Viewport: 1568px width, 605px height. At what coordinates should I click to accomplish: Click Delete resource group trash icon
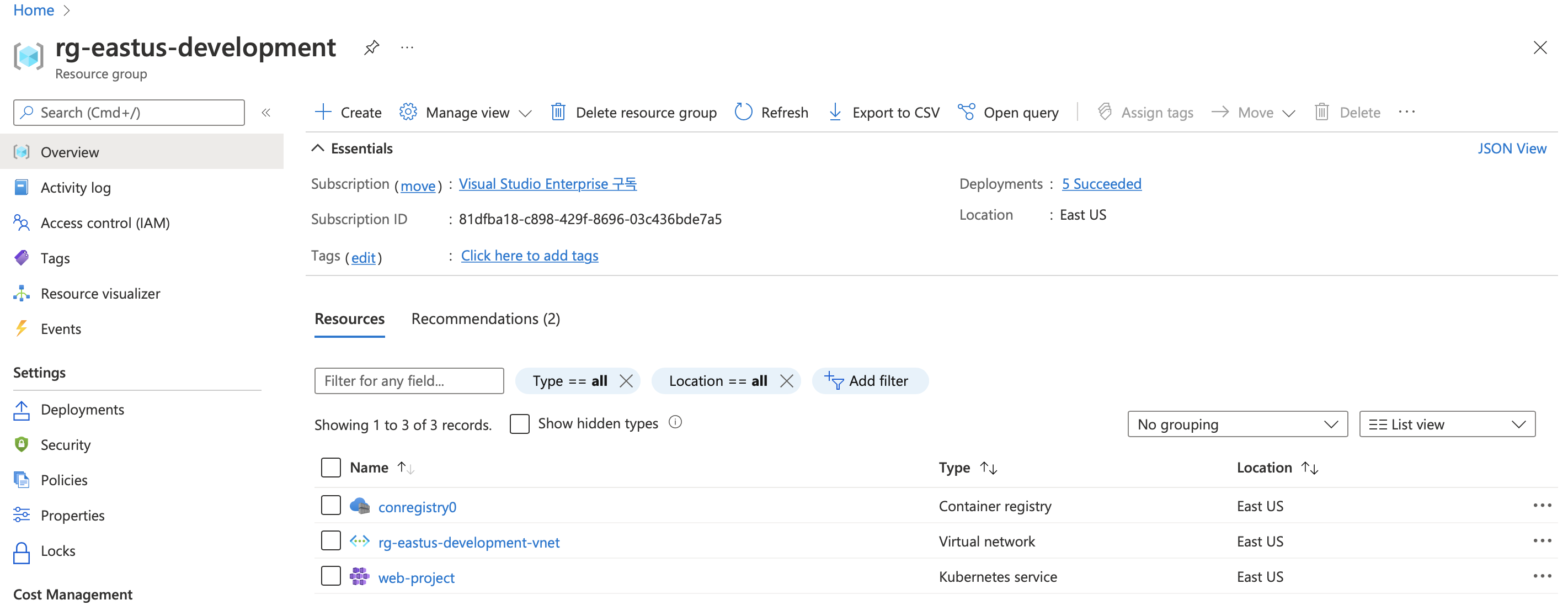(558, 112)
